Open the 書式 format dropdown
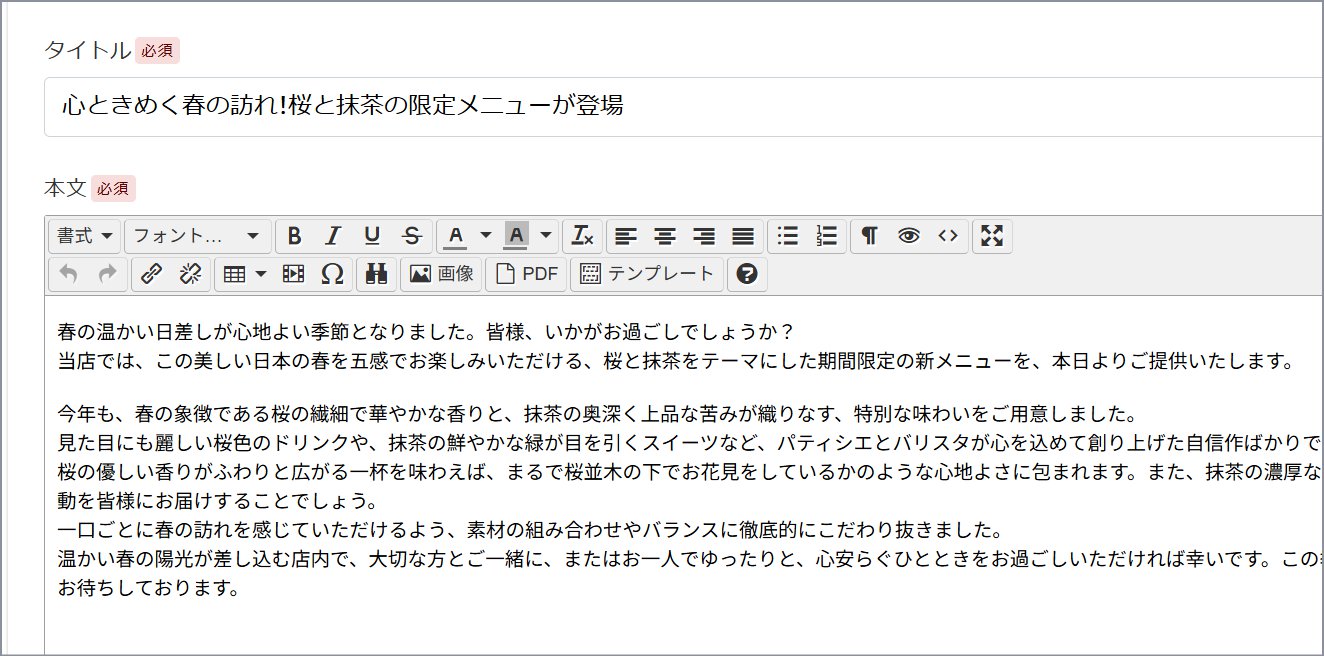This screenshot has width=1324, height=656. coord(84,236)
